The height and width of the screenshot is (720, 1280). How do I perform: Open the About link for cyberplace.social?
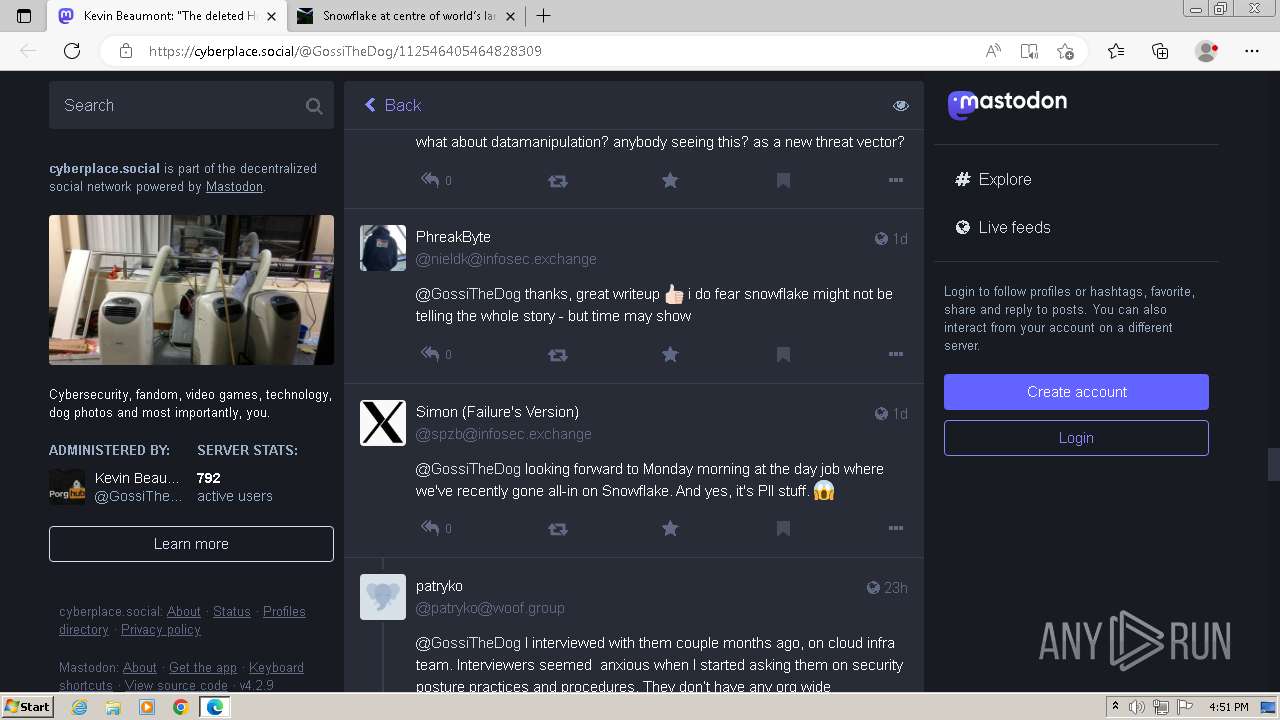pyautogui.click(x=184, y=612)
